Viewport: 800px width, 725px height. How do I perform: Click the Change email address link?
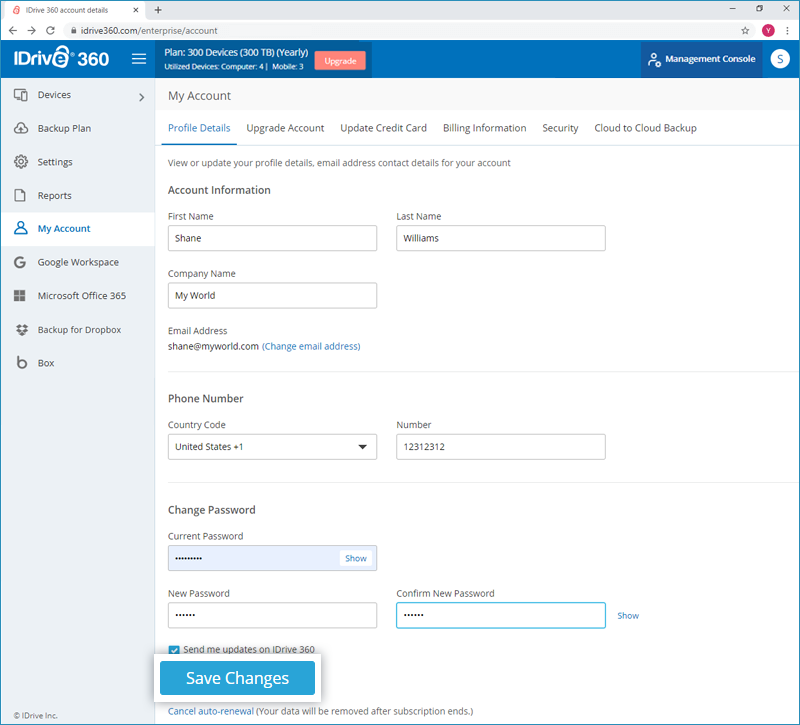pos(311,347)
